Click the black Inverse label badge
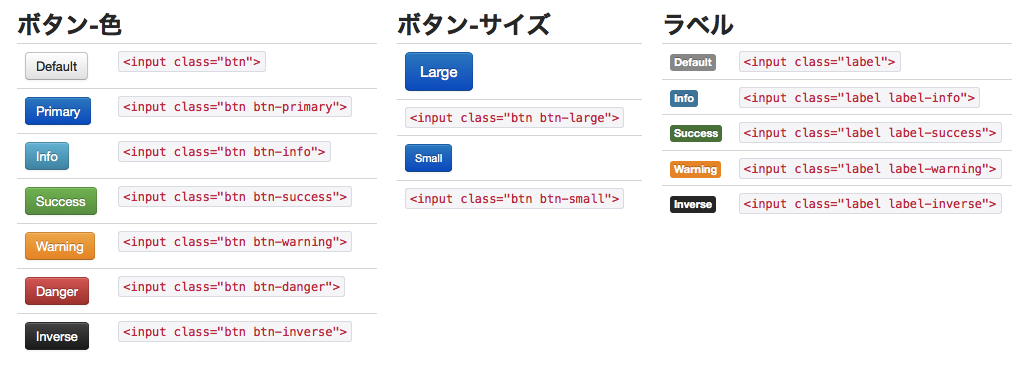Image resolution: width=1030 pixels, height=370 pixels. [x=693, y=204]
